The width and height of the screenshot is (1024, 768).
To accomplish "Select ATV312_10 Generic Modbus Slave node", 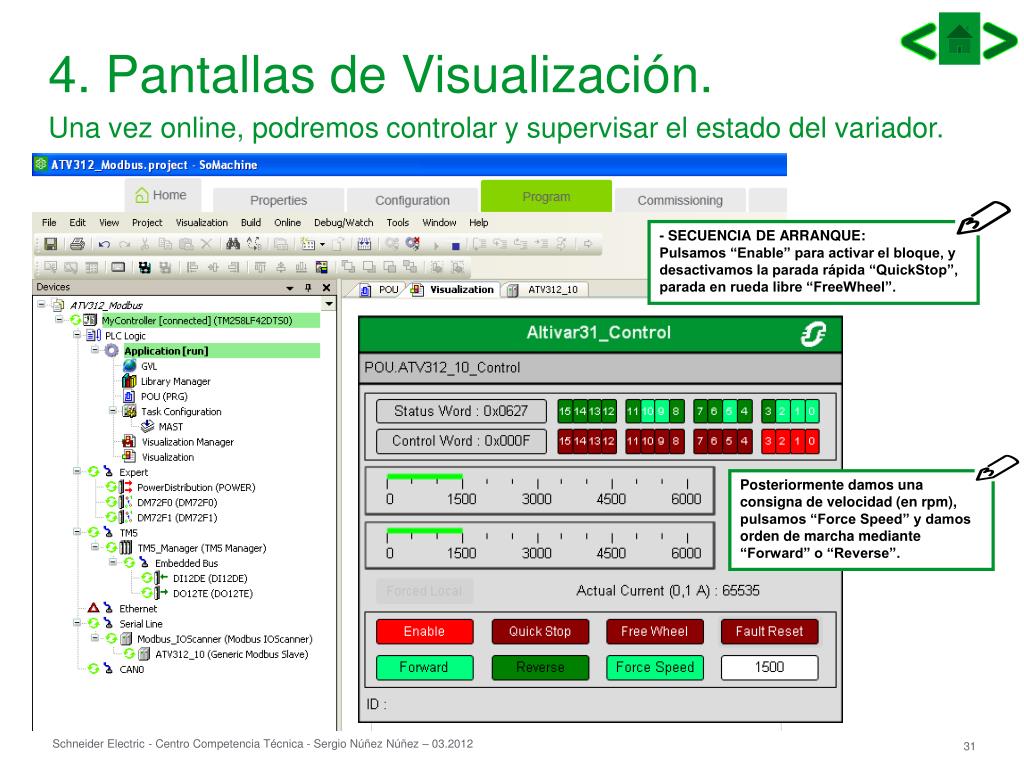I will tap(223, 654).
